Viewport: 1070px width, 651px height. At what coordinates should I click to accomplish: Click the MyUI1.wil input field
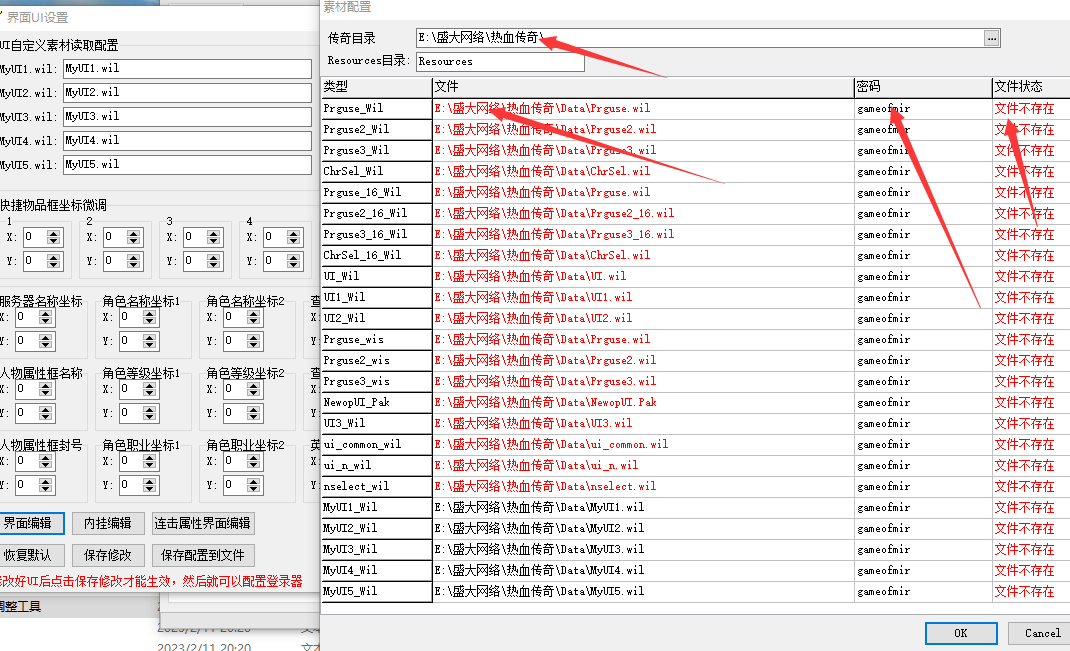187,69
